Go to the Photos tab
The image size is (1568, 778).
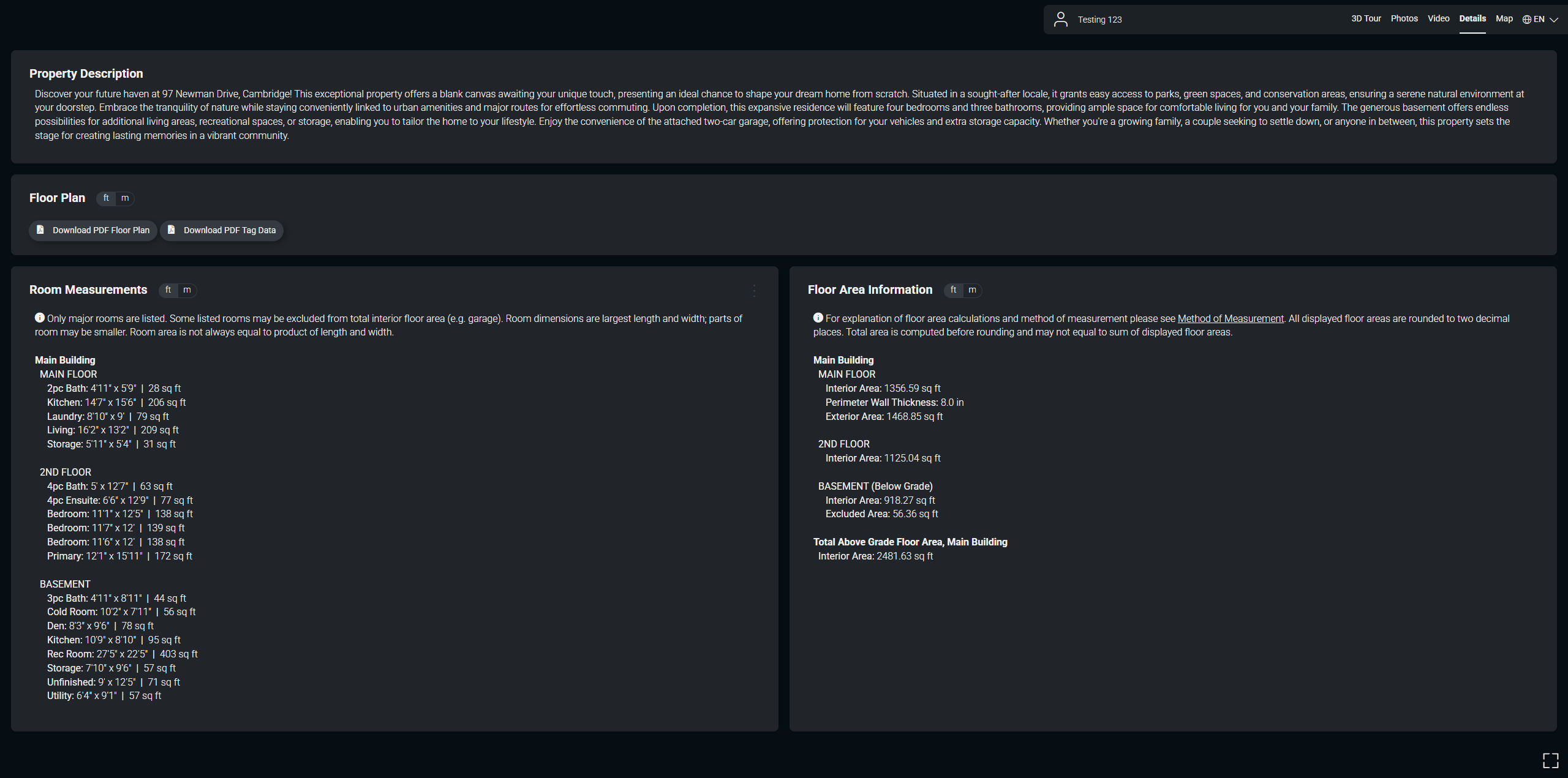pos(1404,19)
